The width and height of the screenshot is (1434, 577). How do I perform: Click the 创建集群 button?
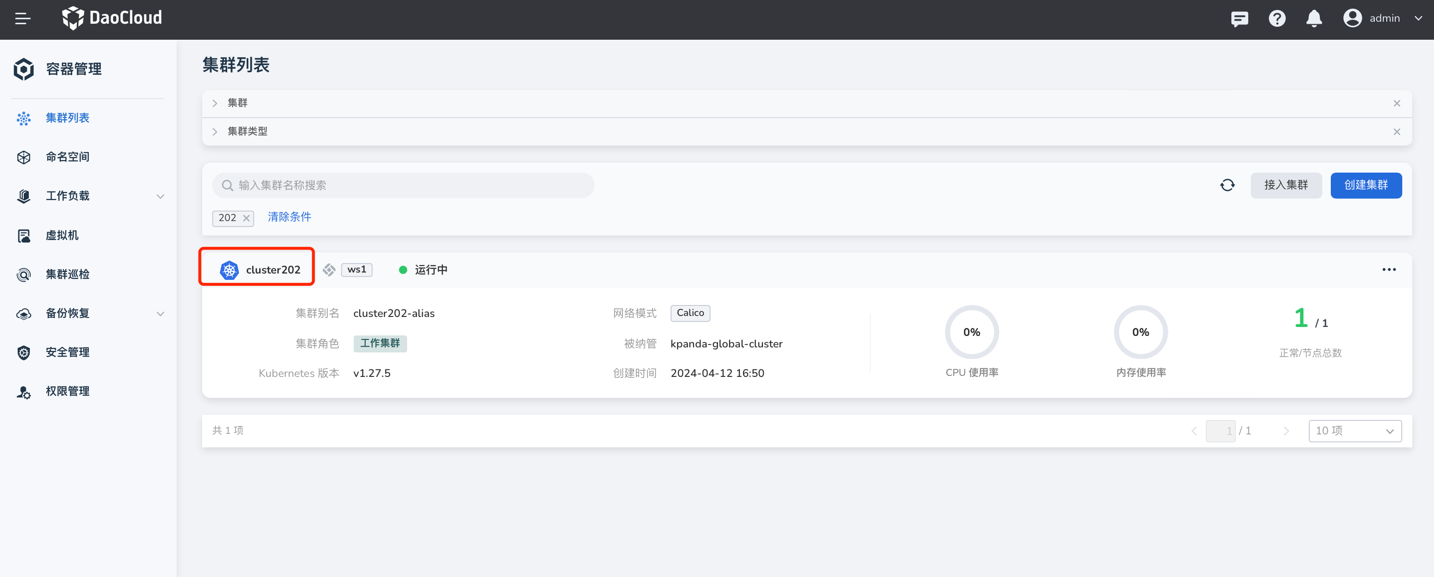click(x=1365, y=185)
